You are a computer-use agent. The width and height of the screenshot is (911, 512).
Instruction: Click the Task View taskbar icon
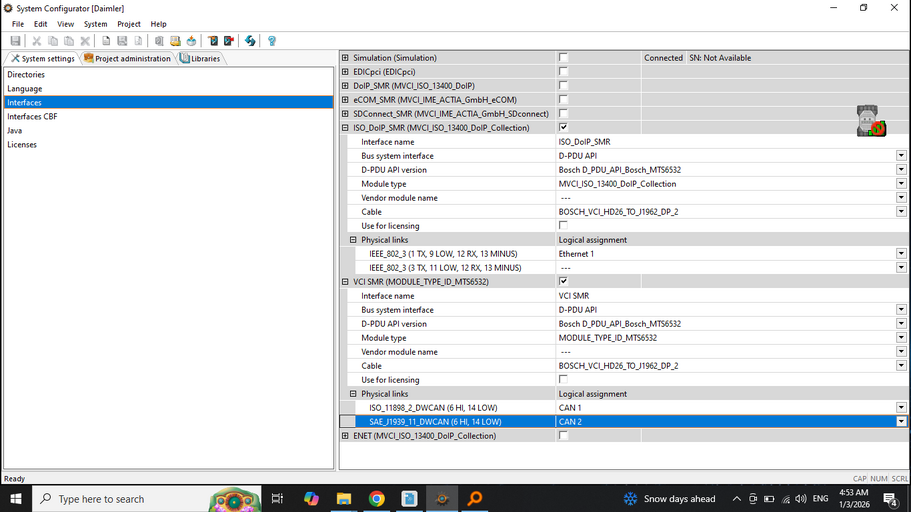[277, 499]
